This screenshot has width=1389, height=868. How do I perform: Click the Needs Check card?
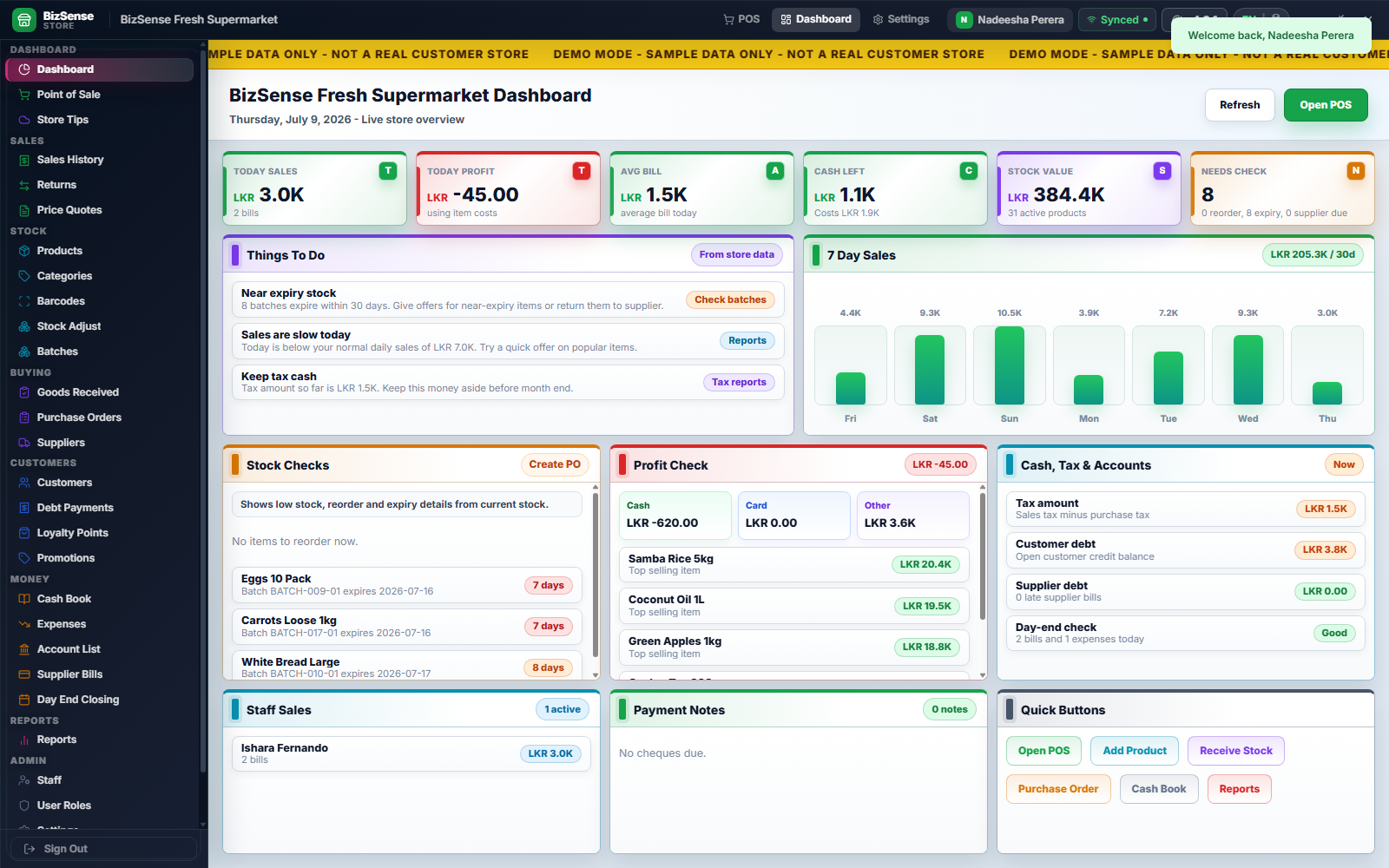point(1282,188)
